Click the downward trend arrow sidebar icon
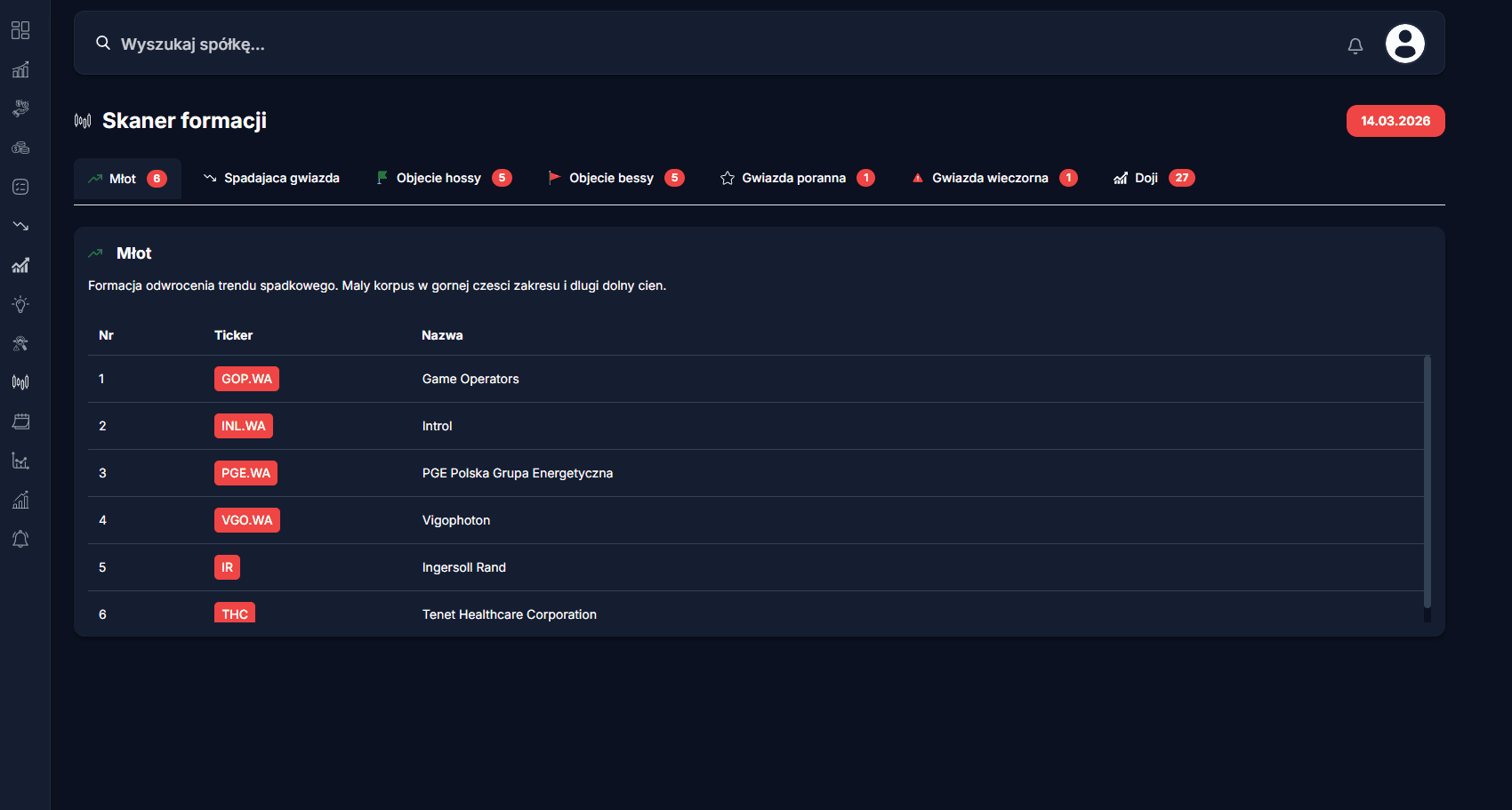Image resolution: width=1512 pixels, height=810 pixels. point(20,226)
